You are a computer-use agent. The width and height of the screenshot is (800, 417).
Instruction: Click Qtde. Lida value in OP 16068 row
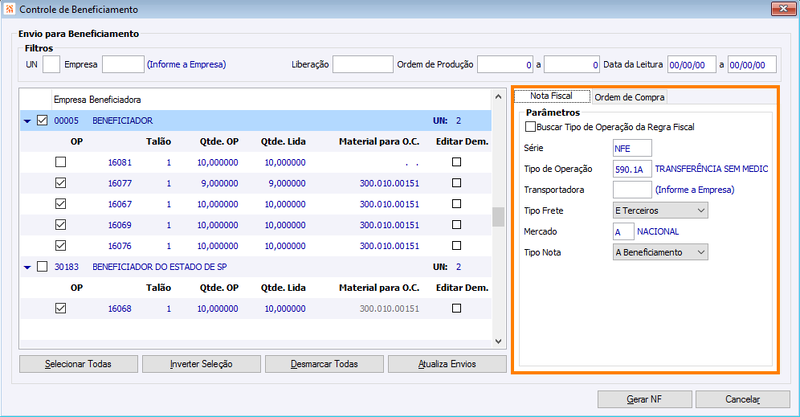pos(285,309)
